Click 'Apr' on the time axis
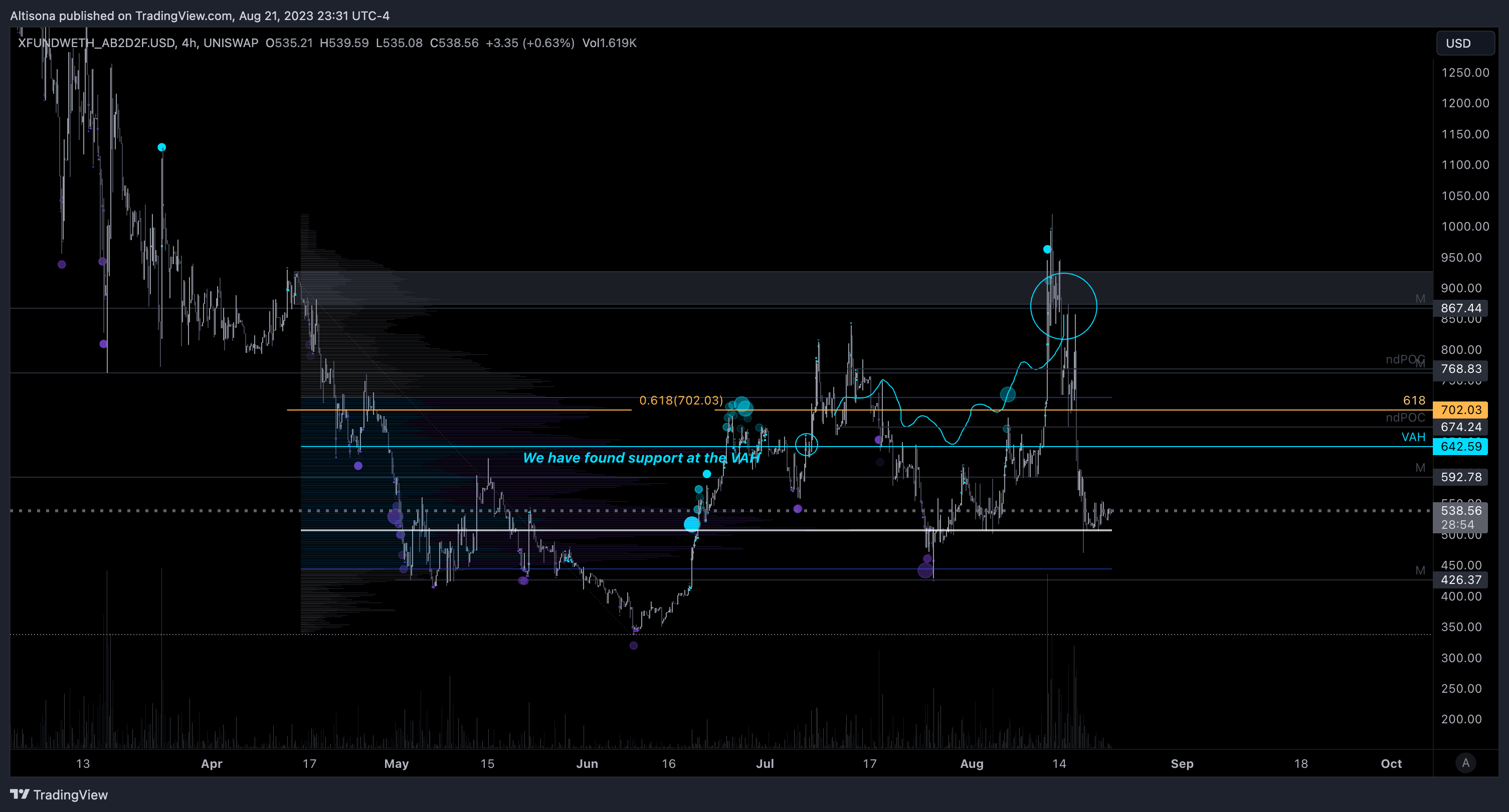Viewport: 1509px width, 812px height. point(212,763)
